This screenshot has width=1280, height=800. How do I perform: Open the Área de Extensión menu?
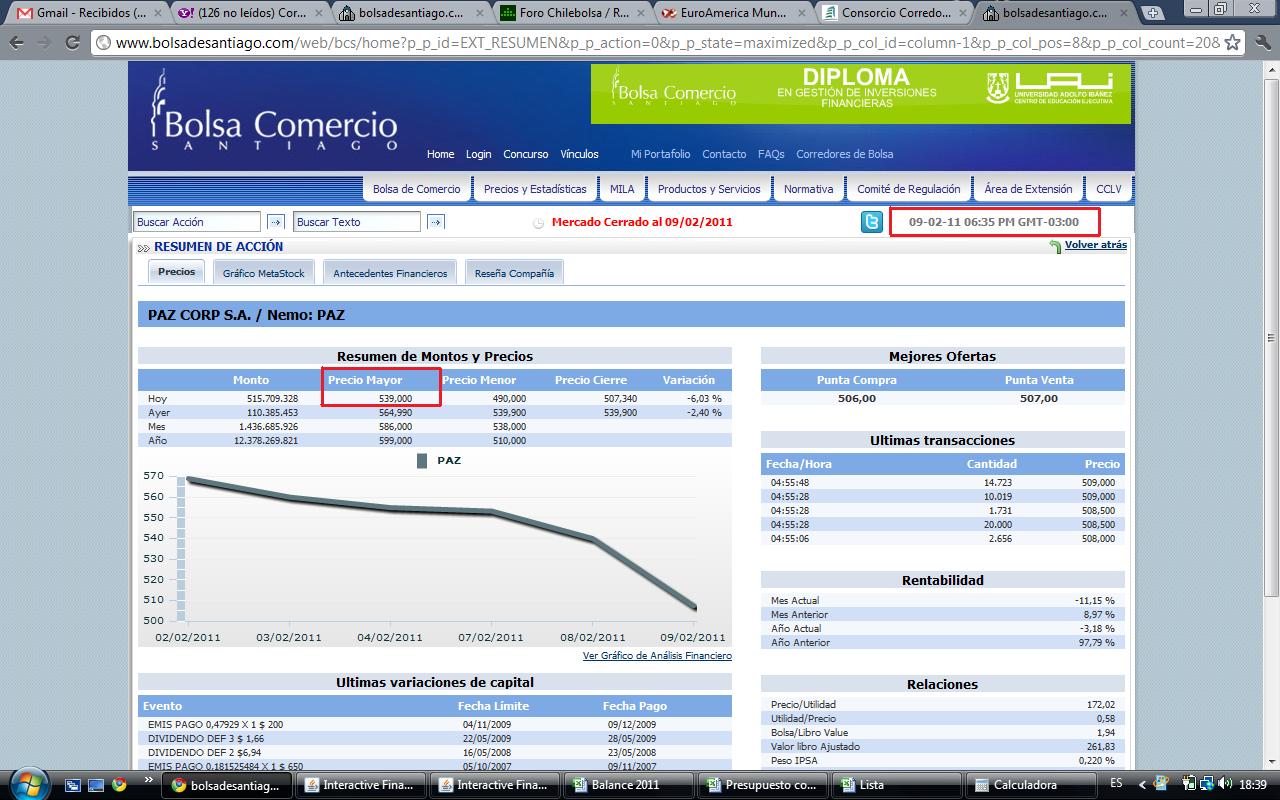click(1028, 189)
